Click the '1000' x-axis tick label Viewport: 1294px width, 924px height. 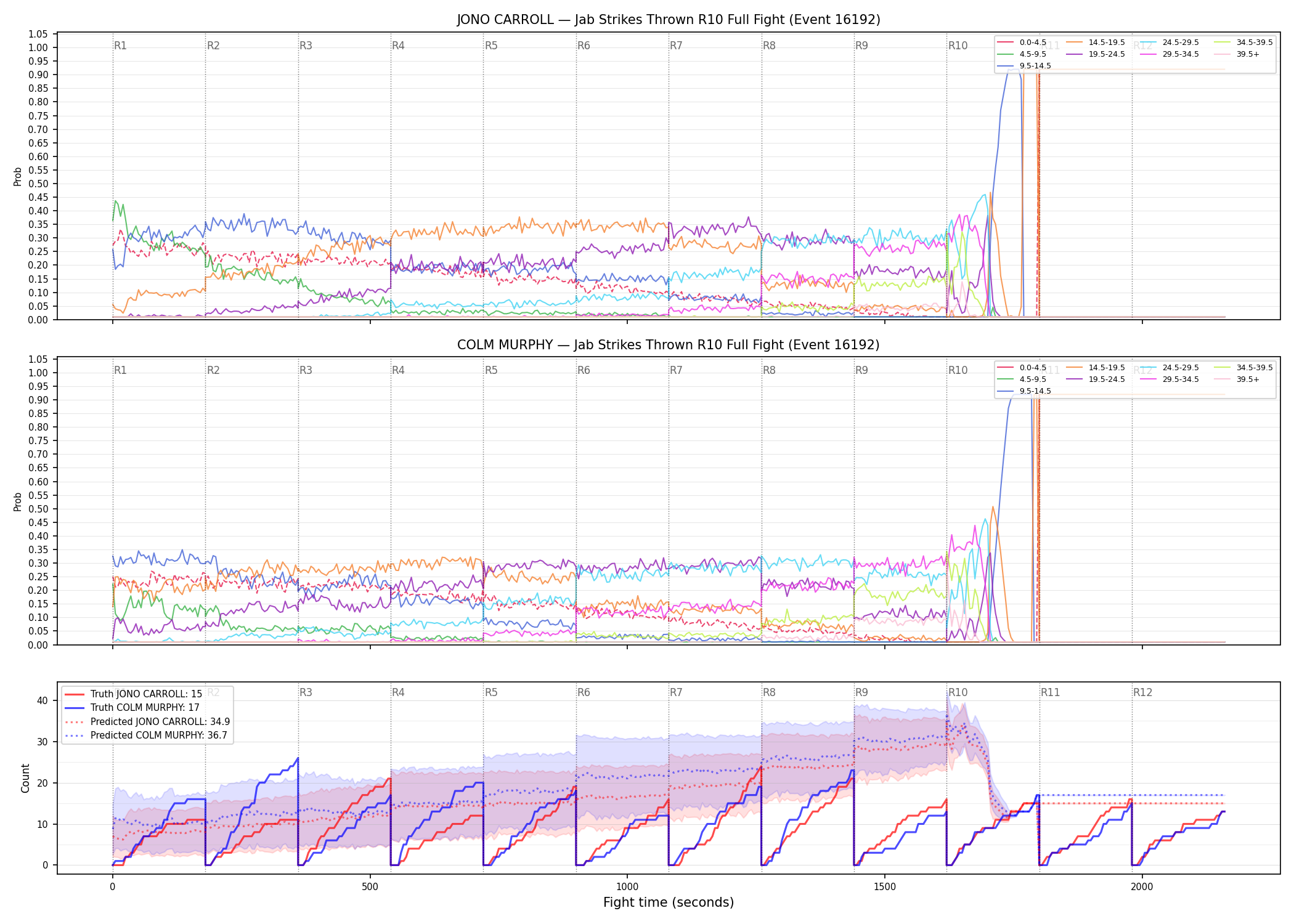pyautogui.click(x=627, y=887)
